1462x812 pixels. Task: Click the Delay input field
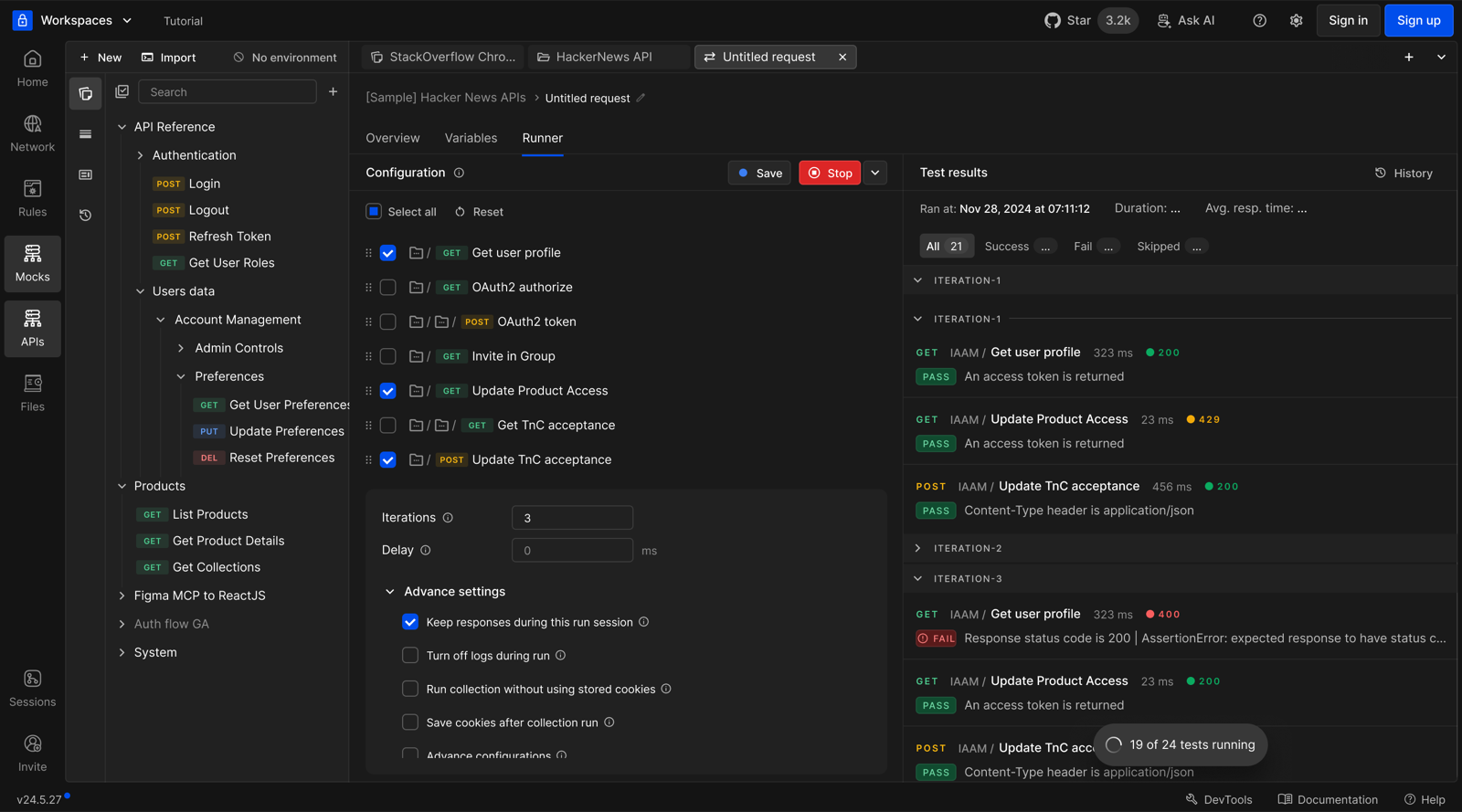(x=572, y=550)
